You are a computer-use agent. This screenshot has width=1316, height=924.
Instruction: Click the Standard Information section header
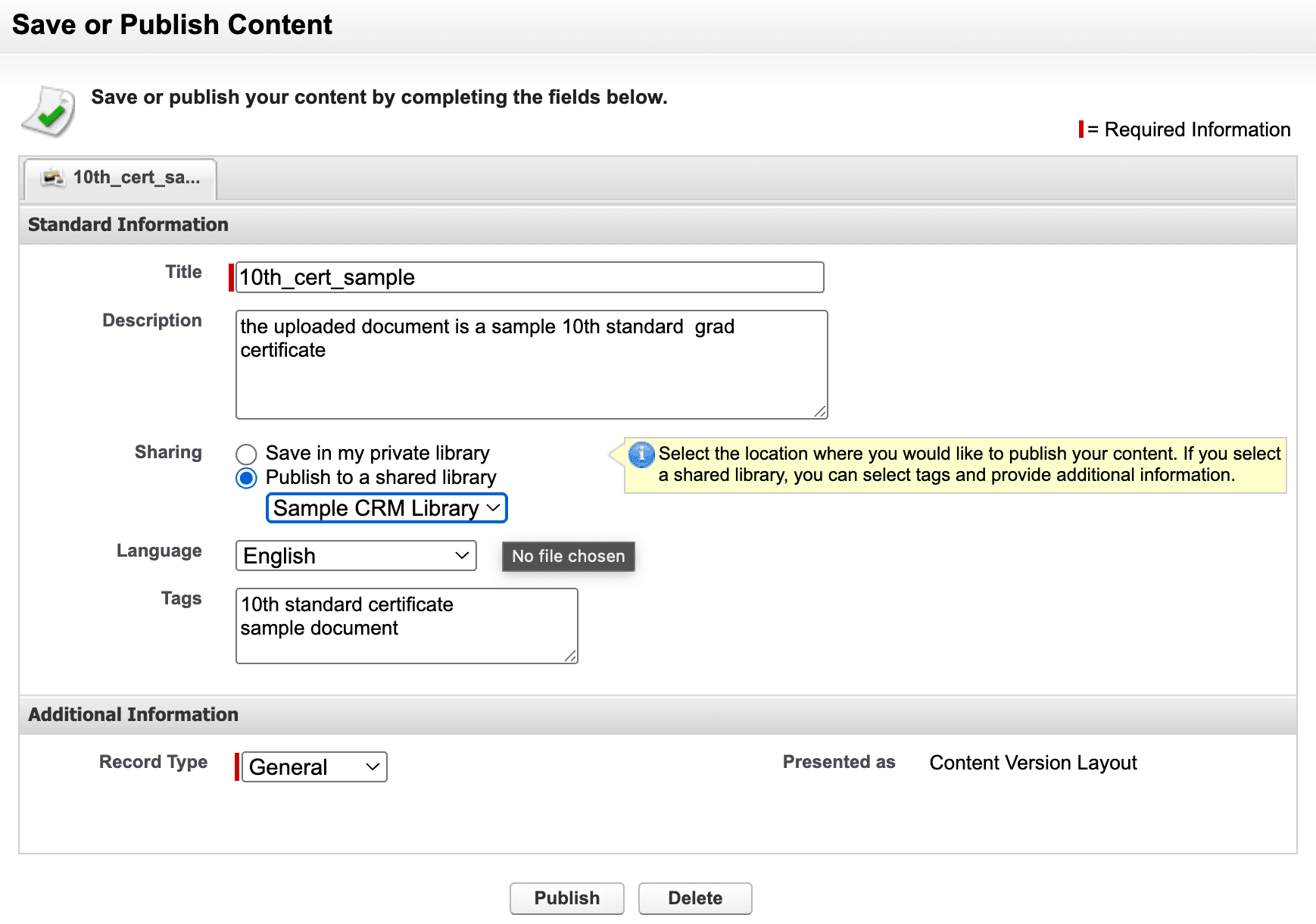point(127,224)
